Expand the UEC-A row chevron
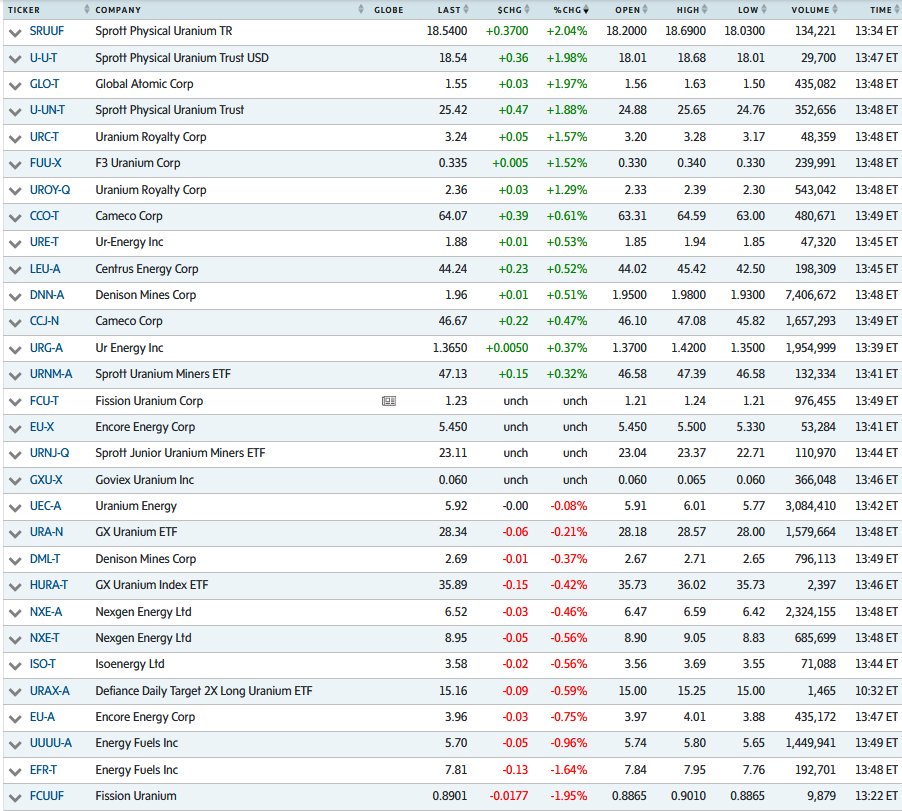 pos(15,508)
